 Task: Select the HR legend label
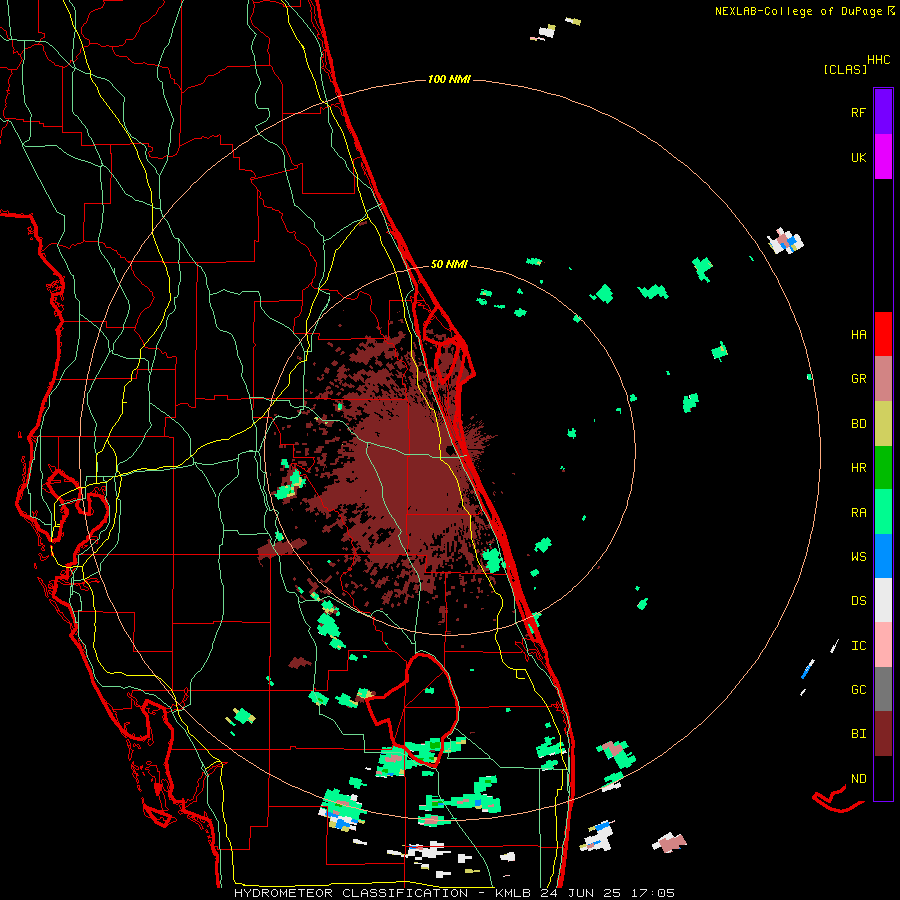click(858, 468)
